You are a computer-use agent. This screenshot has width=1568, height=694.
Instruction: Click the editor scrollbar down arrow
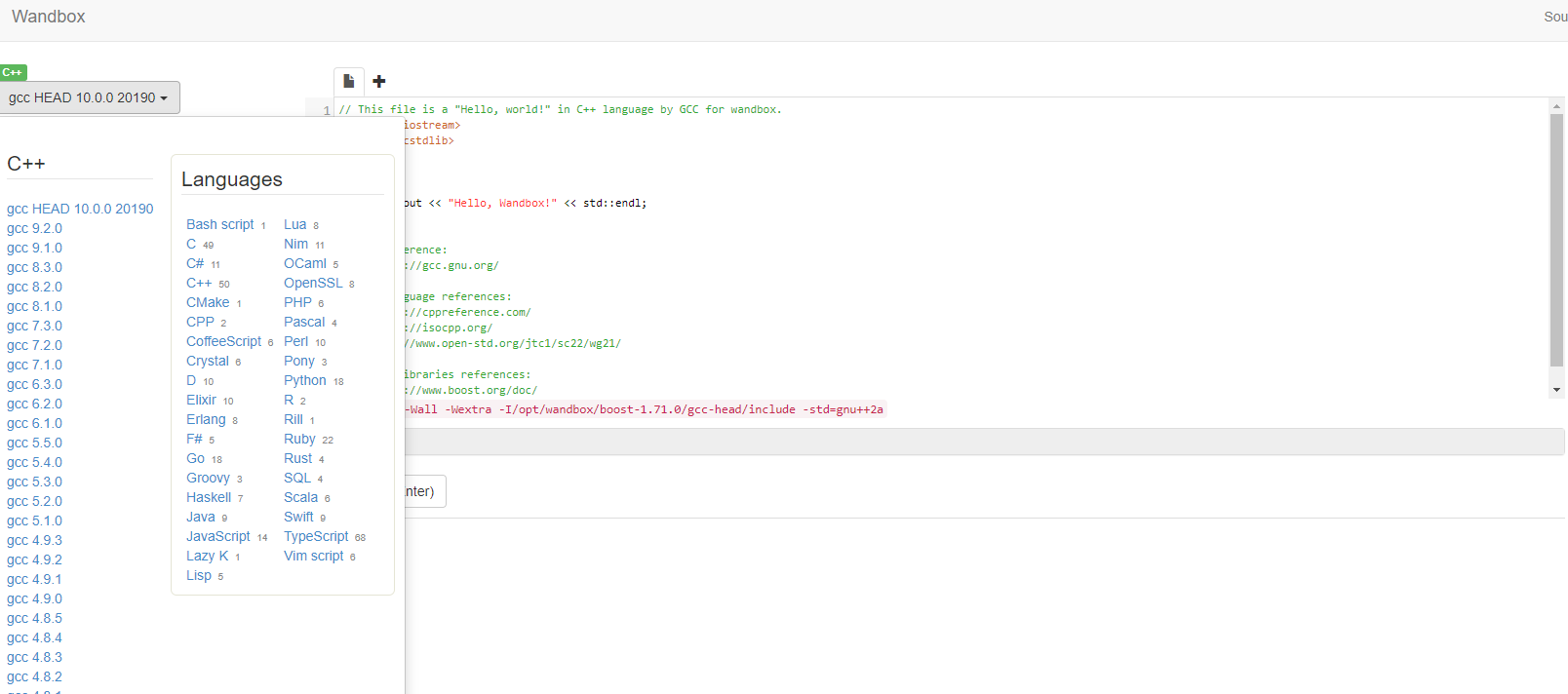[x=1556, y=390]
